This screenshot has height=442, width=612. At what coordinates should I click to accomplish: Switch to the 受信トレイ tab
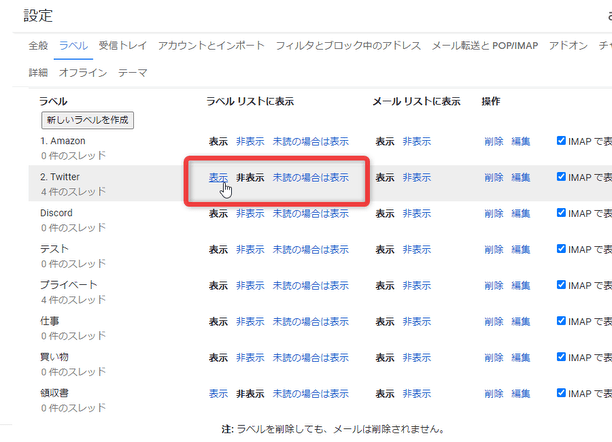click(x=123, y=46)
